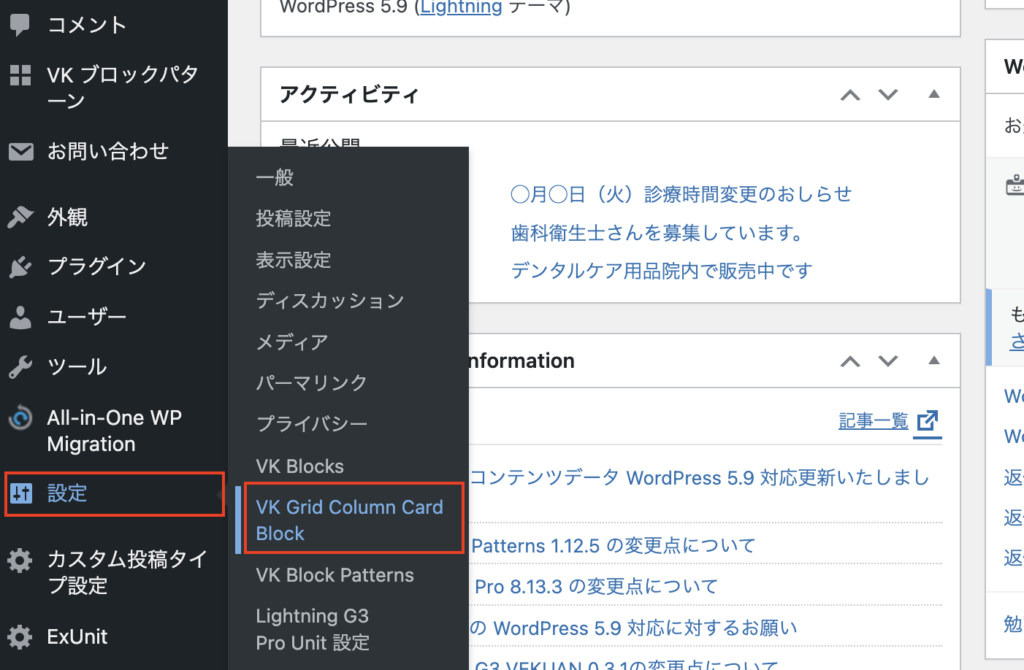Move the Information panel down

pyautogui.click(x=888, y=361)
